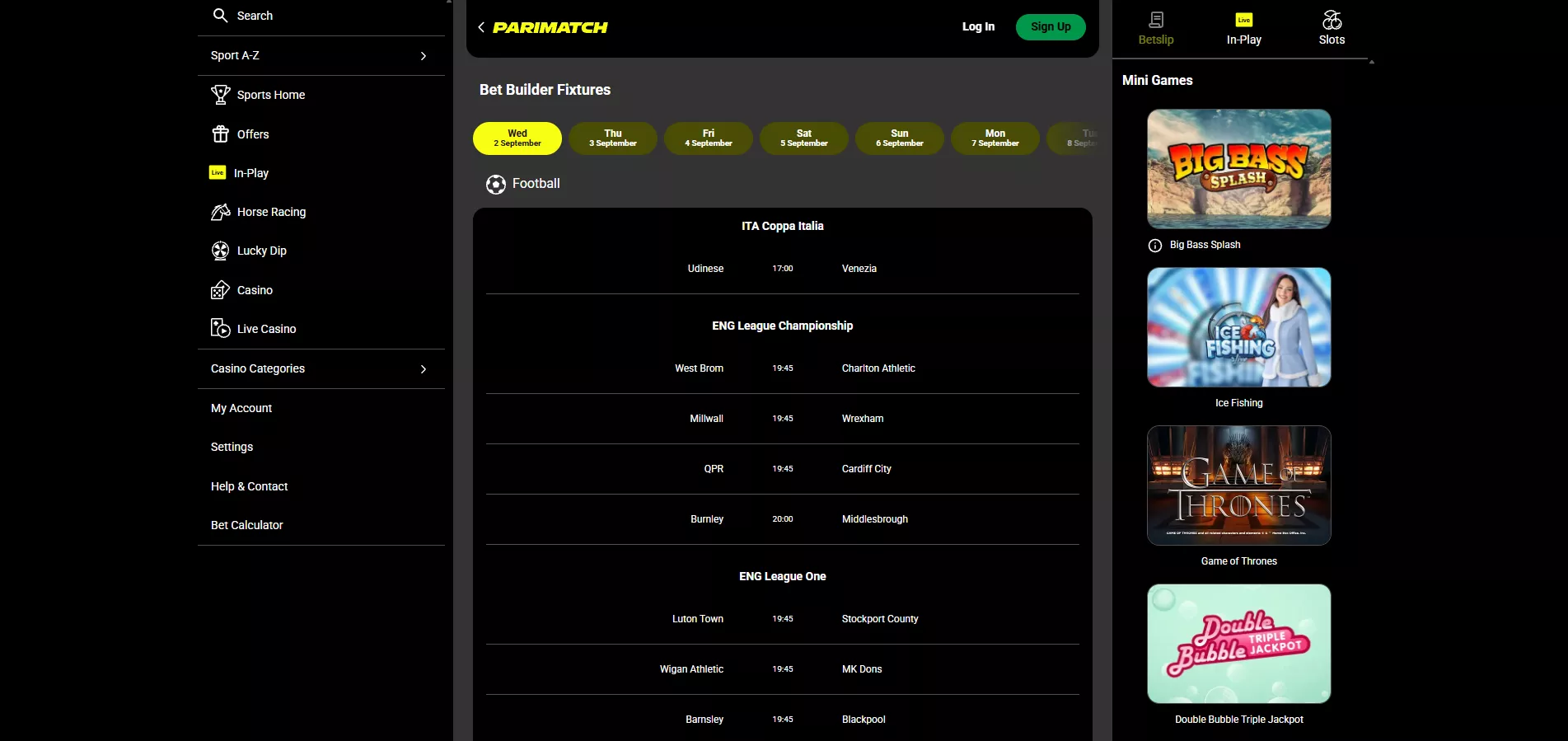Open the Game of Thrones game thumbnail
1568x741 pixels.
pyautogui.click(x=1239, y=485)
